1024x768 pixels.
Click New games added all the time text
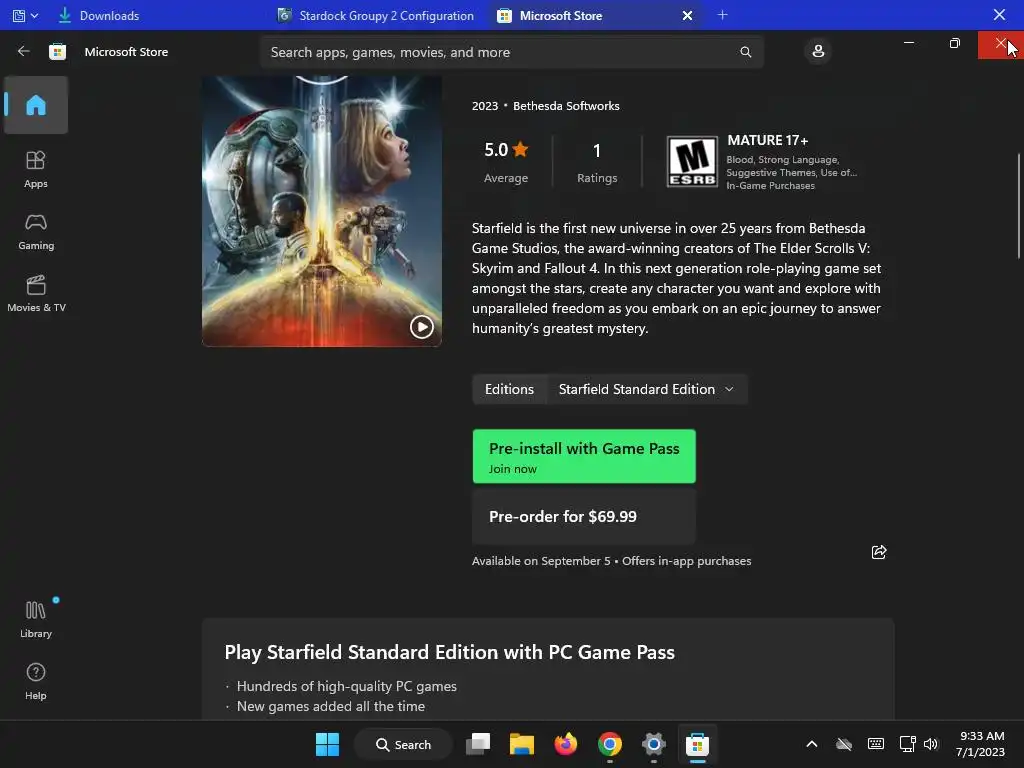(330, 707)
